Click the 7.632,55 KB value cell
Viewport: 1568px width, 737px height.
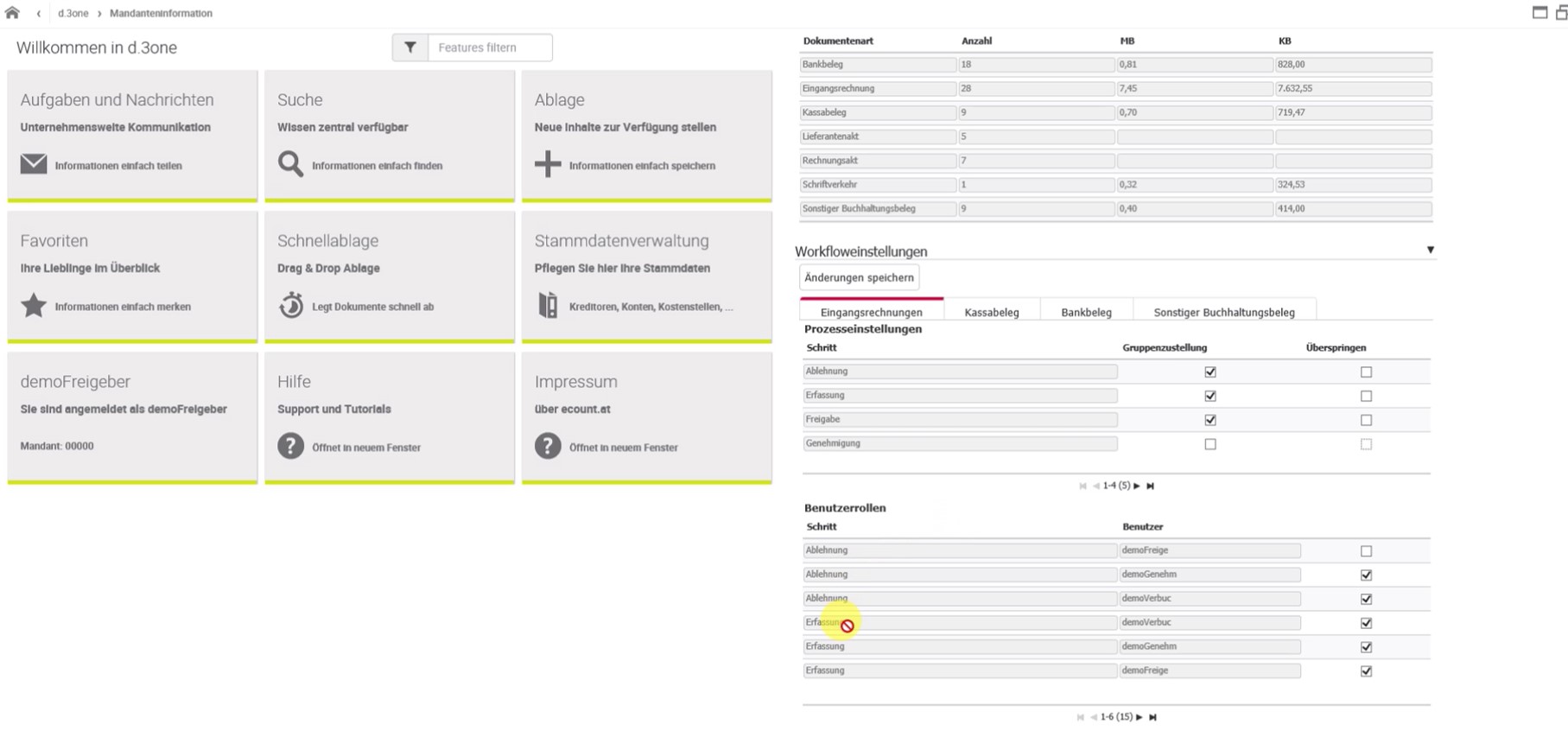tap(1353, 89)
